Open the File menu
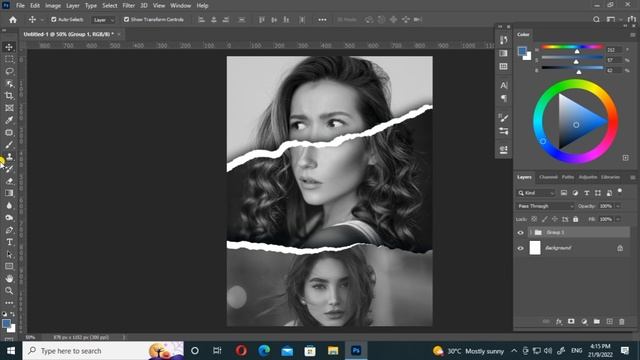The width and height of the screenshot is (640, 360). pos(20,6)
